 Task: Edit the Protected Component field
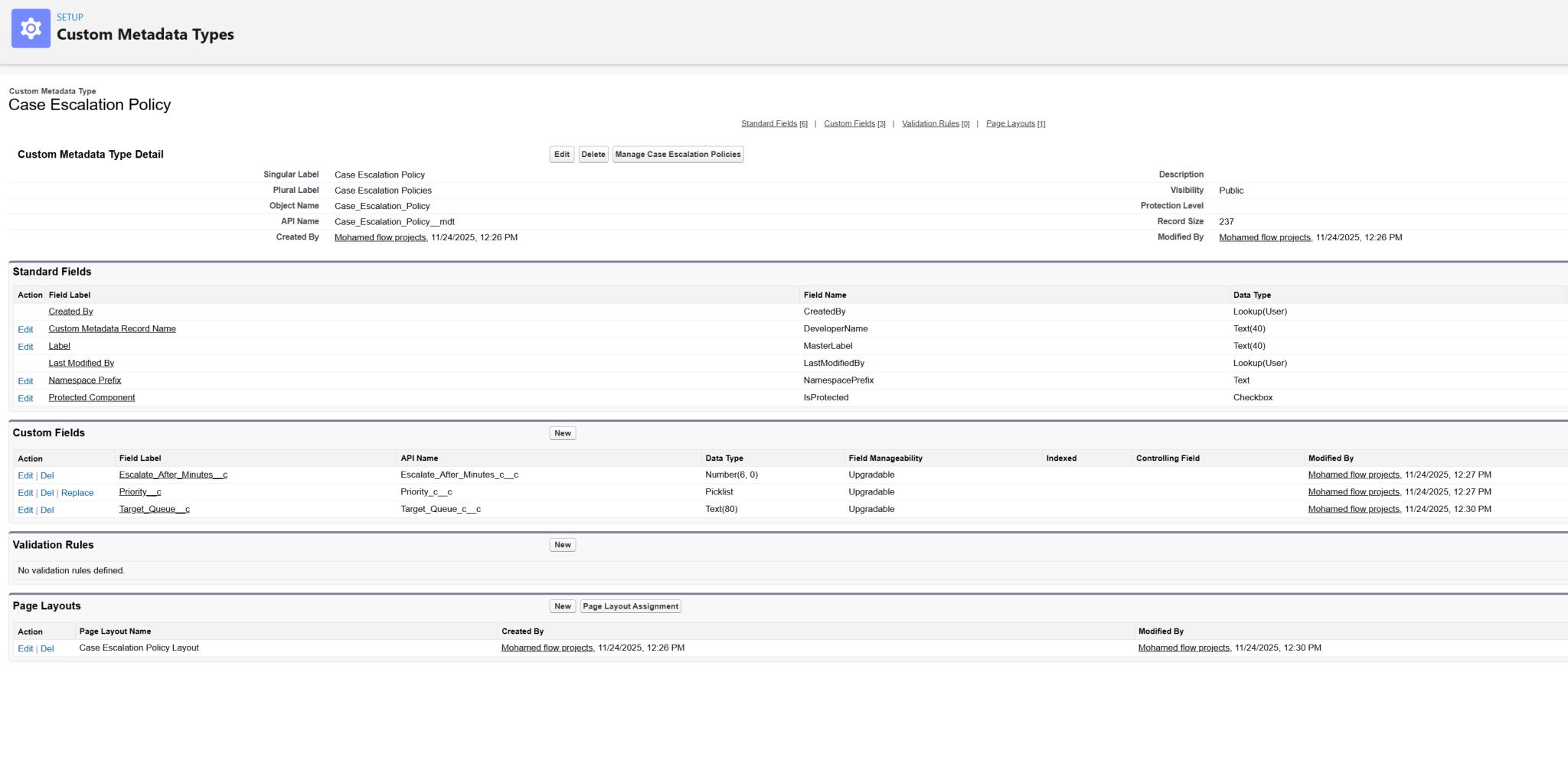pyautogui.click(x=25, y=398)
